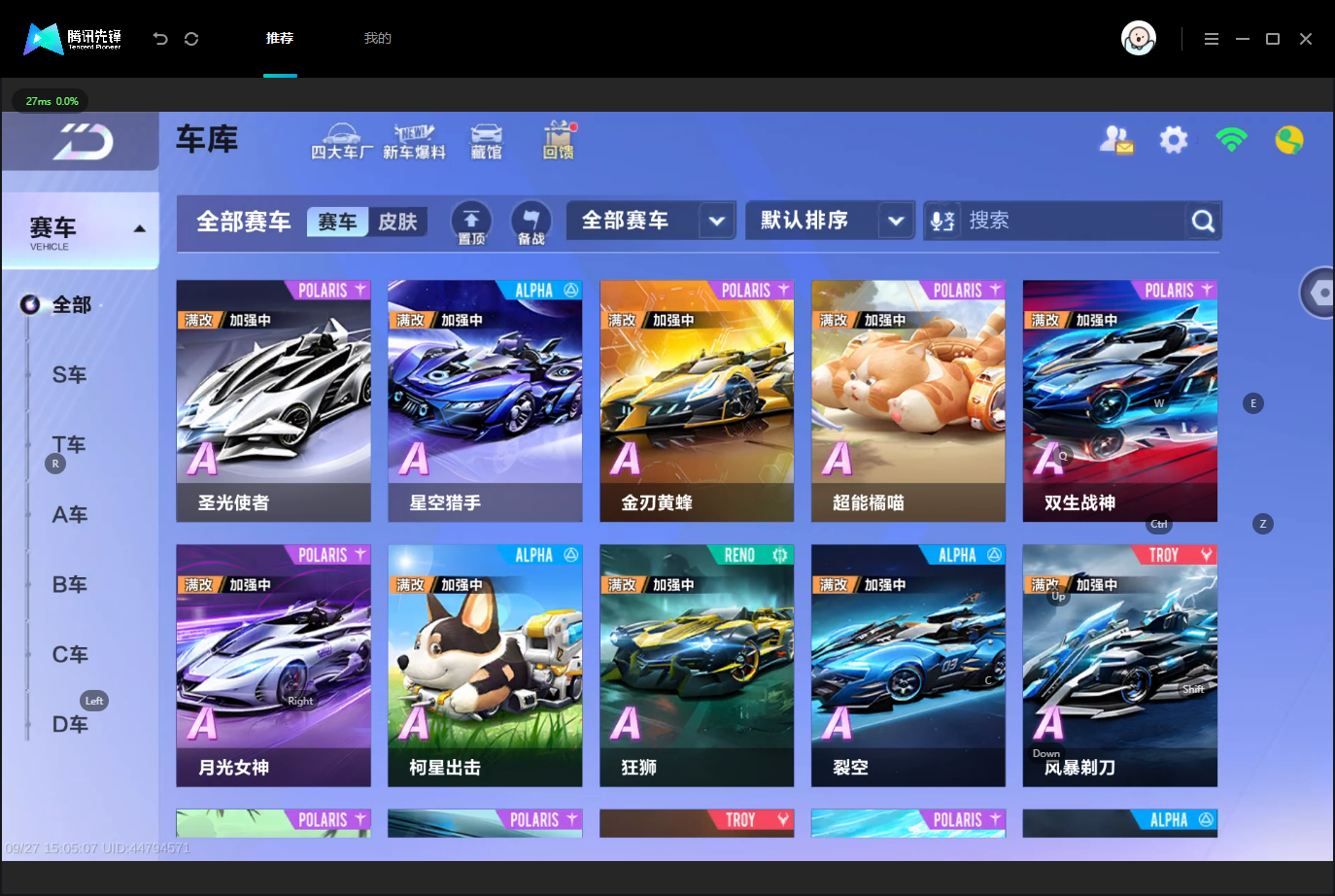The image size is (1335, 896).
Task: Click the back arrow in title bar
Action: click(x=160, y=39)
